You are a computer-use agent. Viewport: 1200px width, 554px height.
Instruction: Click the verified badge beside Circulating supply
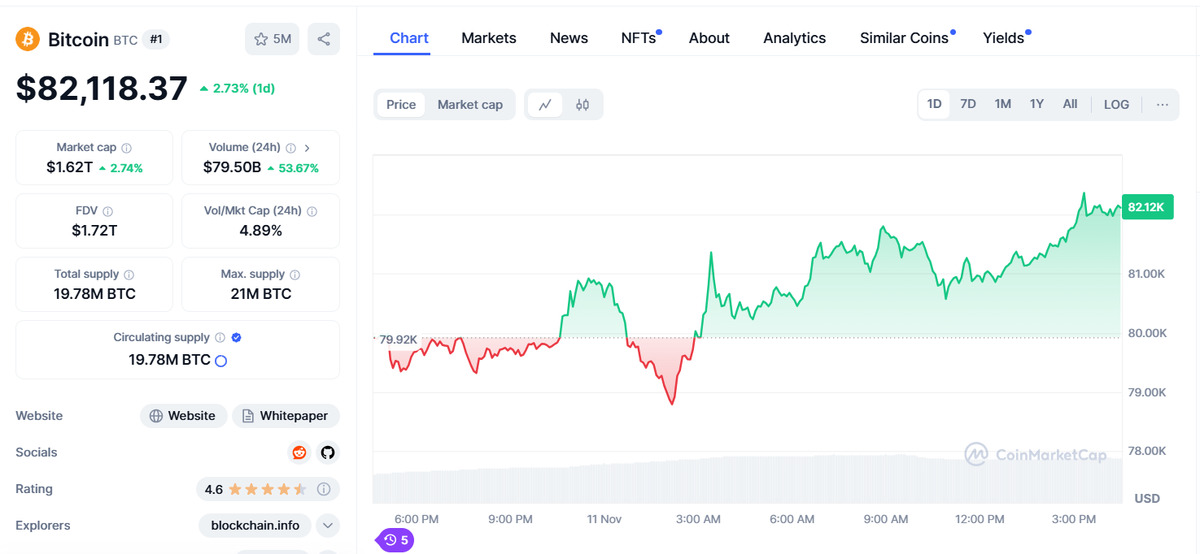click(236, 338)
